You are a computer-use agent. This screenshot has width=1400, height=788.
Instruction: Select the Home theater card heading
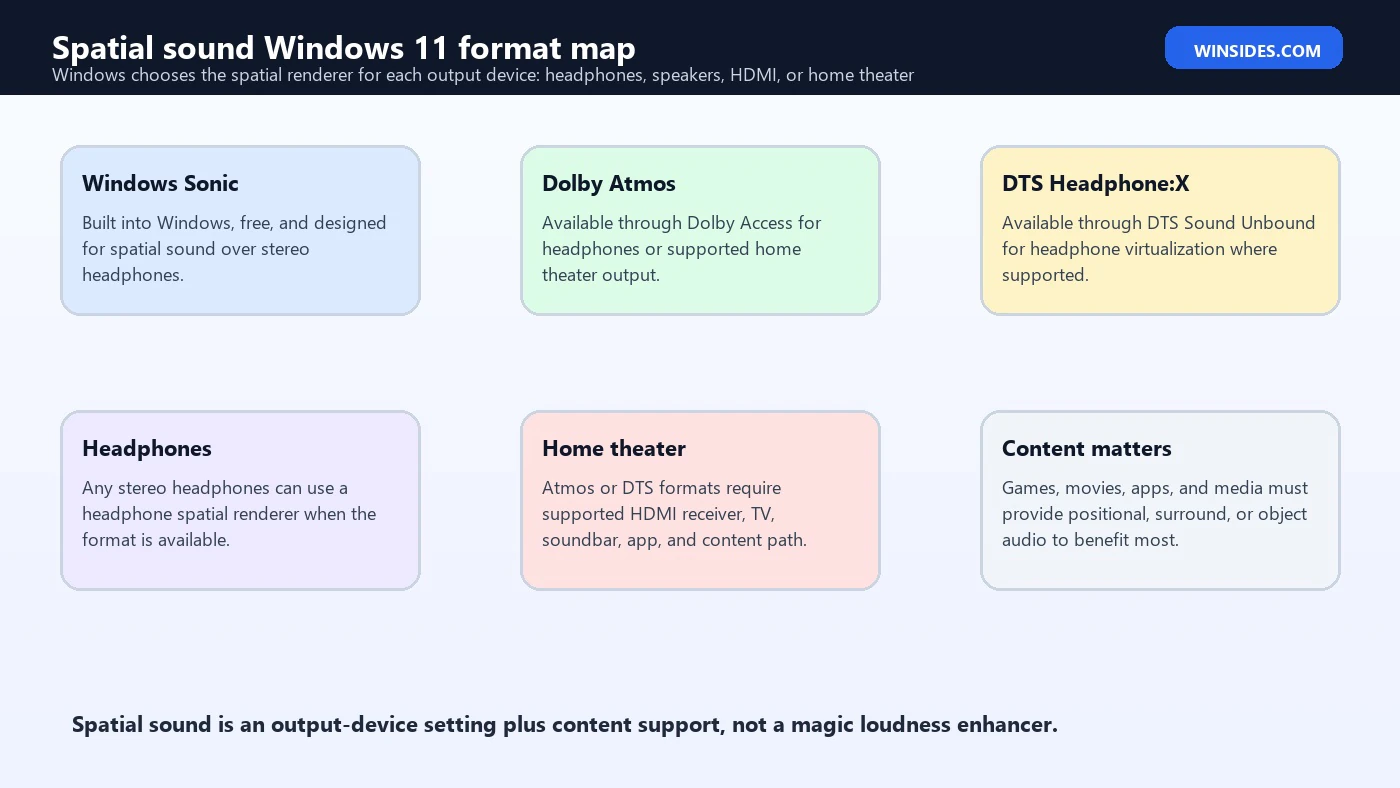[613, 448]
